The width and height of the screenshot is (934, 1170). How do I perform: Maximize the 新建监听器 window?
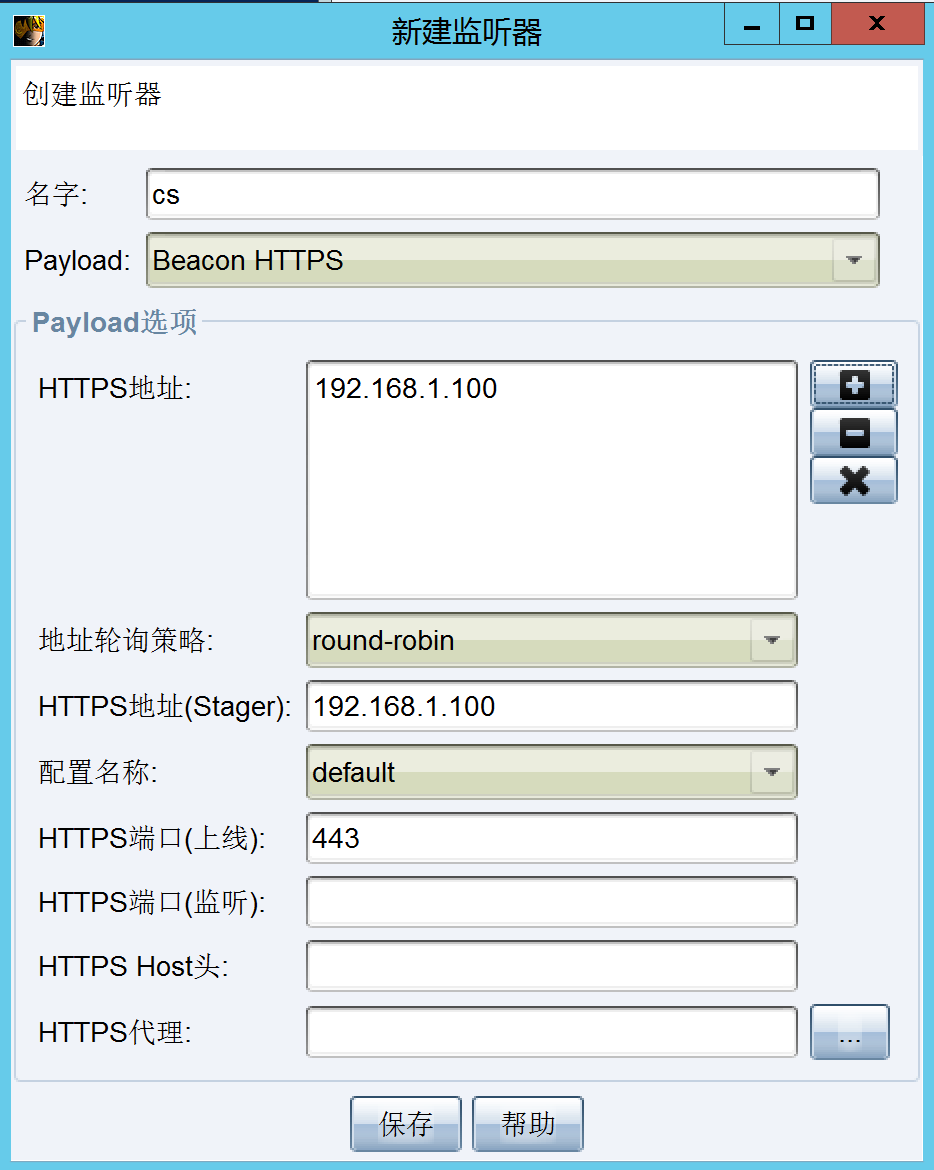point(805,23)
